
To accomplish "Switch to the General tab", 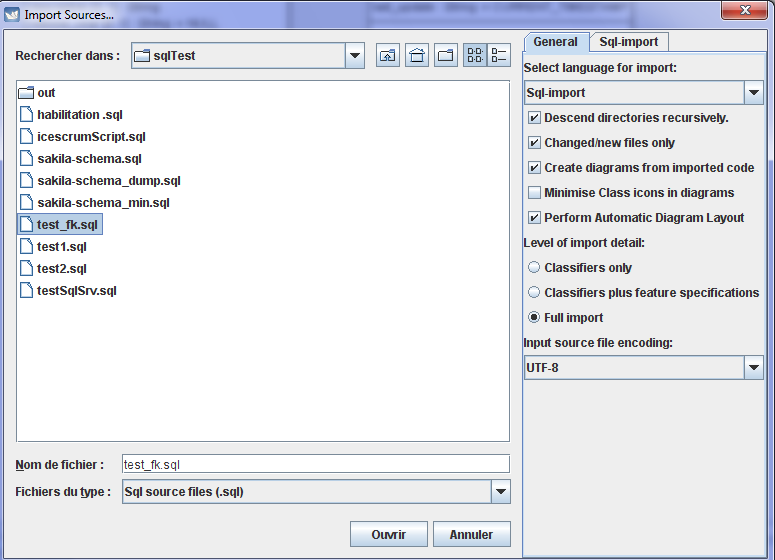I will point(556,42).
